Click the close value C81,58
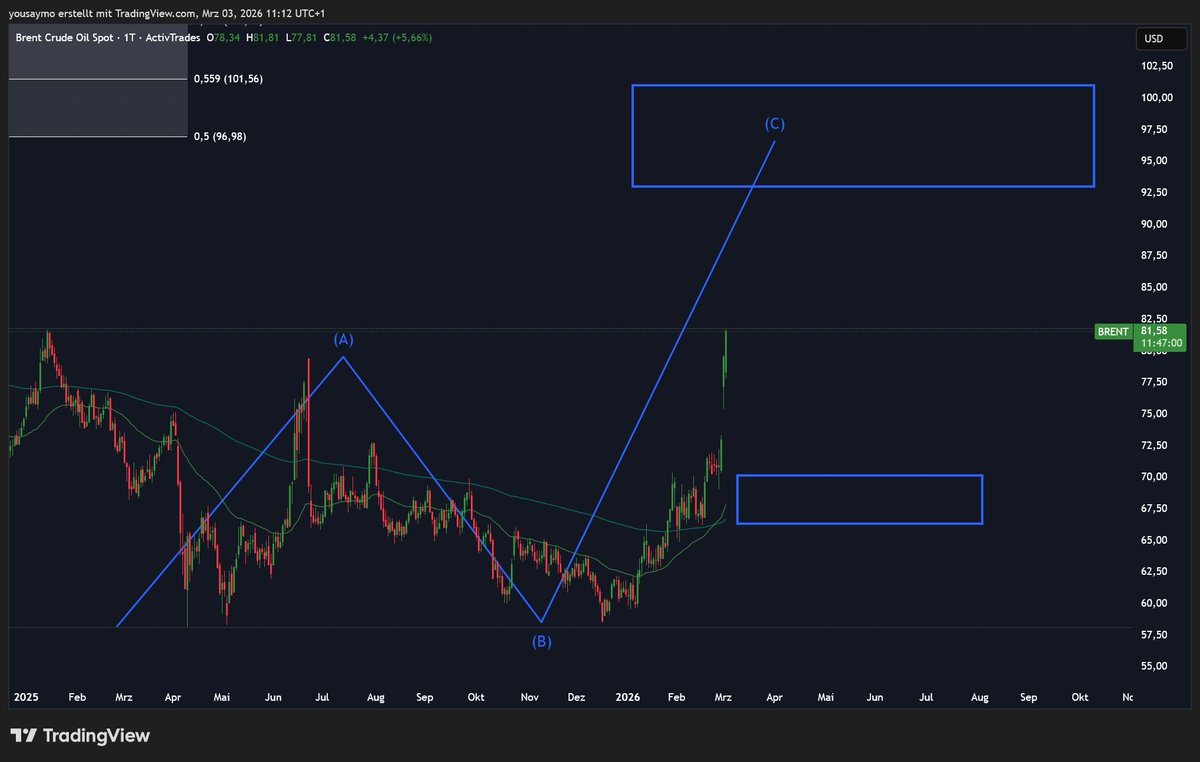 pos(339,37)
